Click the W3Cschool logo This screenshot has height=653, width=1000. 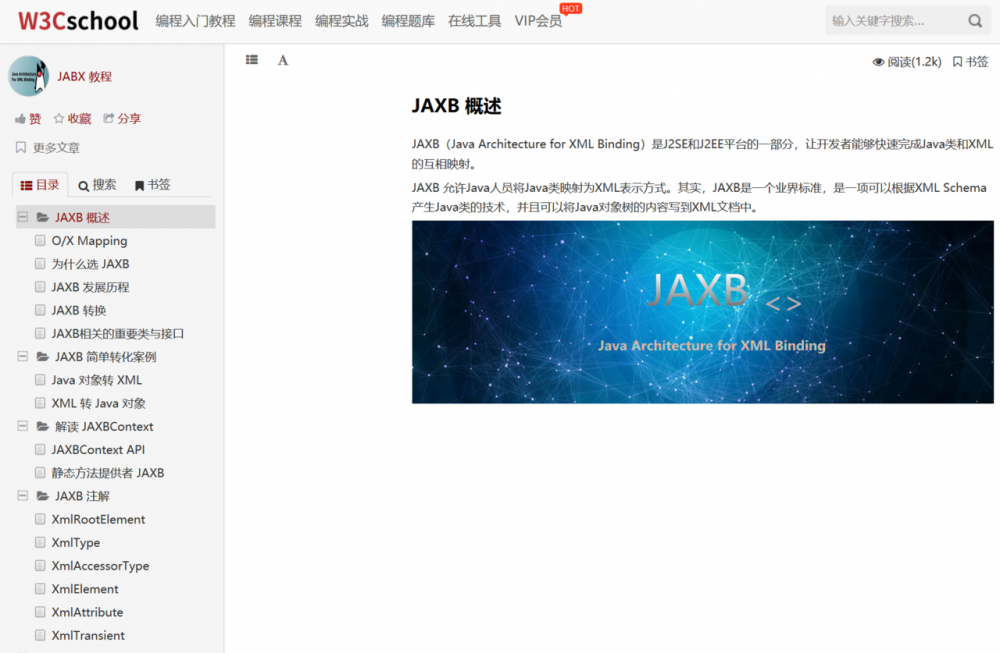point(77,20)
